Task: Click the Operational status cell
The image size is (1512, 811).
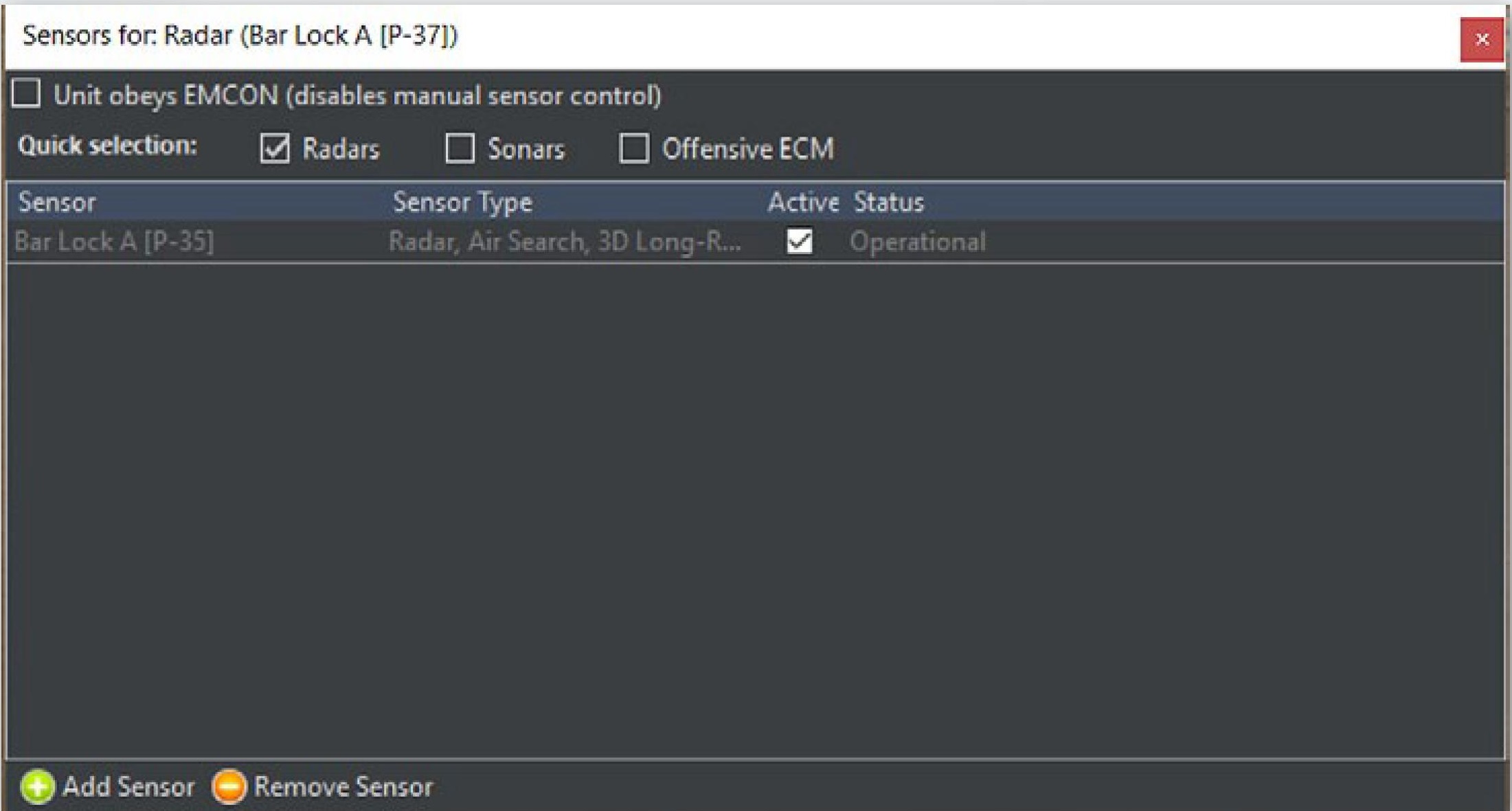Action: click(917, 242)
